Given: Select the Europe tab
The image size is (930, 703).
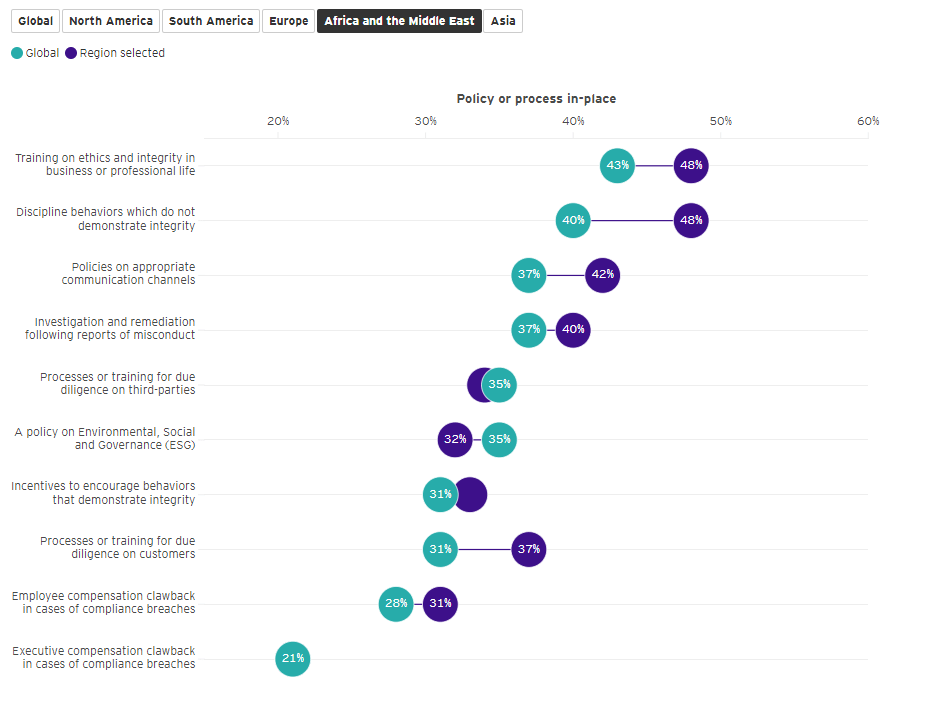Looking at the screenshot, I should pyautogui.click(x=289, y=21).
